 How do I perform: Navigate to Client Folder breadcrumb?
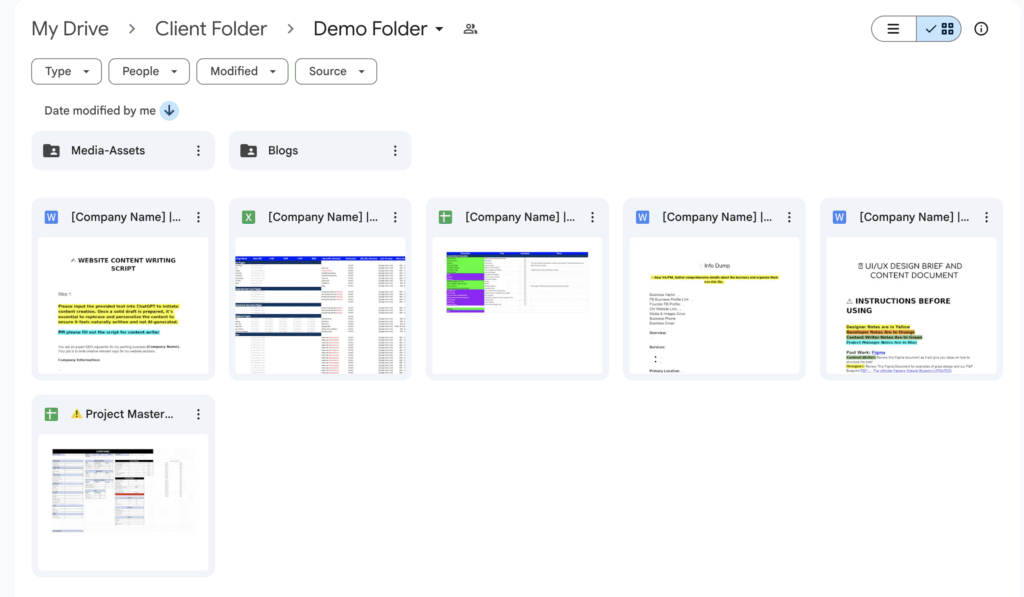[x=211, y=29]
